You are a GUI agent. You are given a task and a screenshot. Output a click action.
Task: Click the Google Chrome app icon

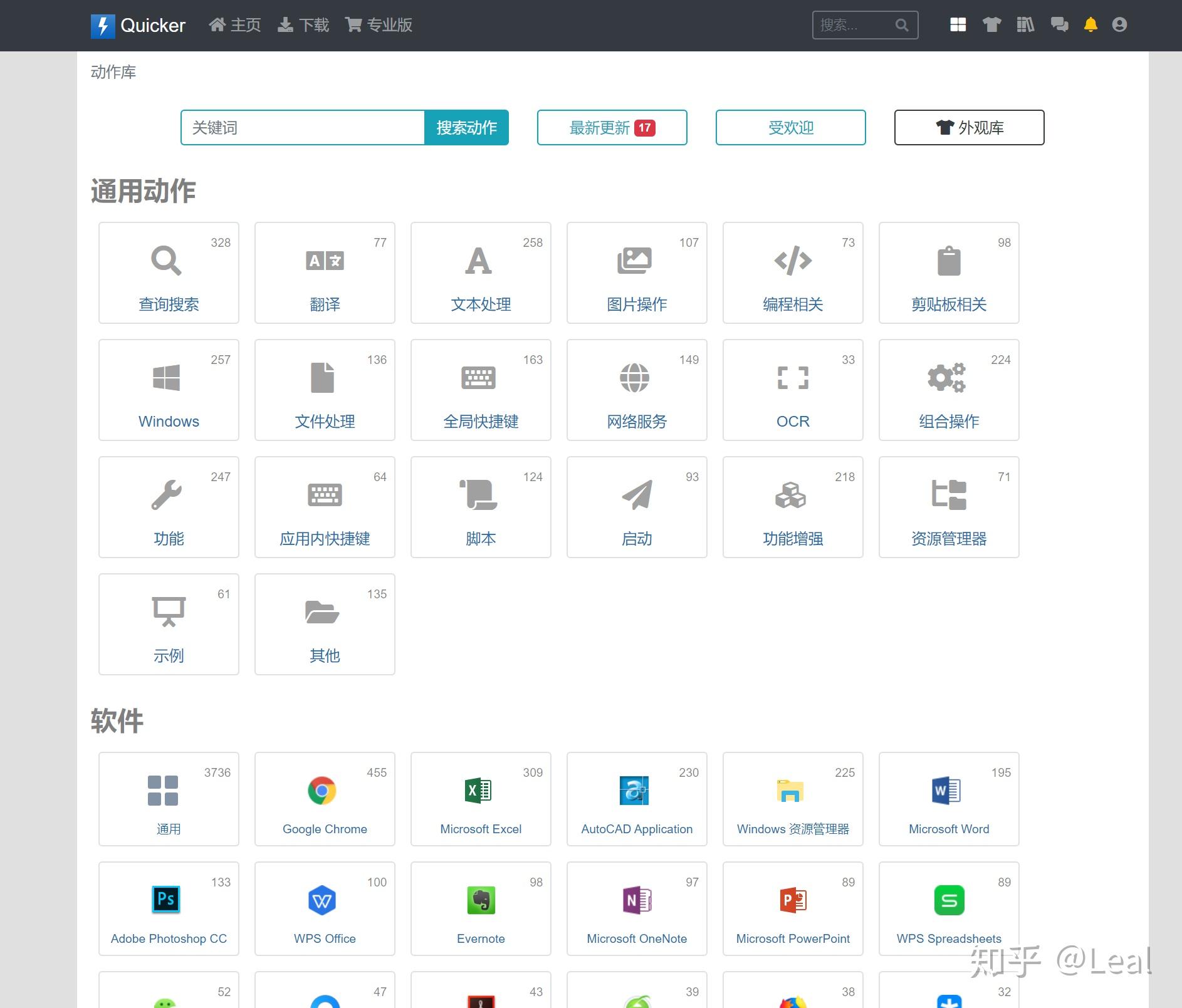[x=322, y=791]
